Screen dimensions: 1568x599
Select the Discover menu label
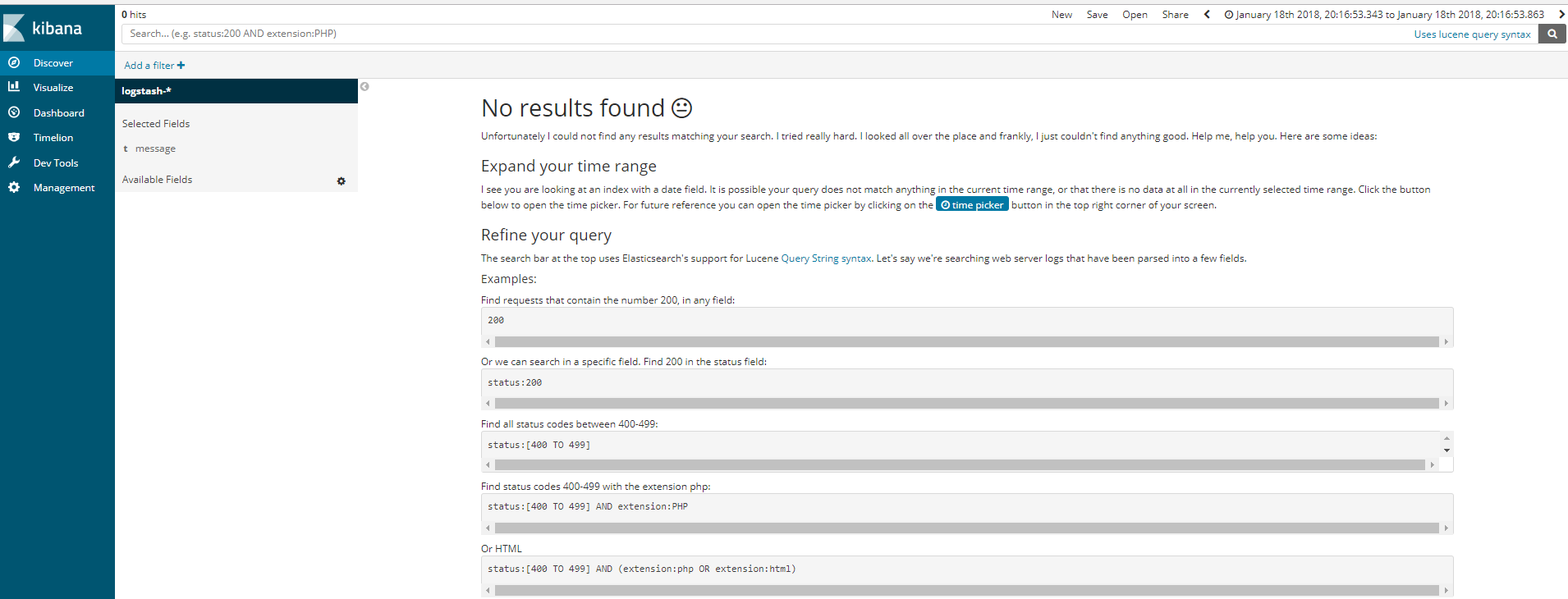53,62
